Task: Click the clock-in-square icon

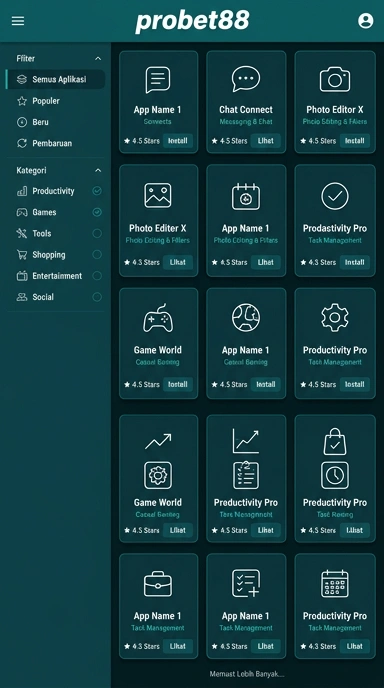Action: coord(335,475)
